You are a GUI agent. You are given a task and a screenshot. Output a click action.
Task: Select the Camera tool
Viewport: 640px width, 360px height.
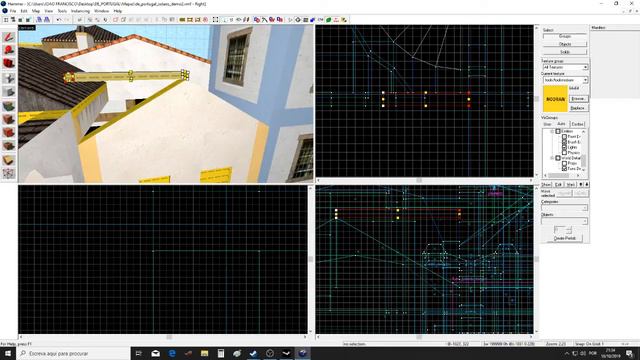9,63
